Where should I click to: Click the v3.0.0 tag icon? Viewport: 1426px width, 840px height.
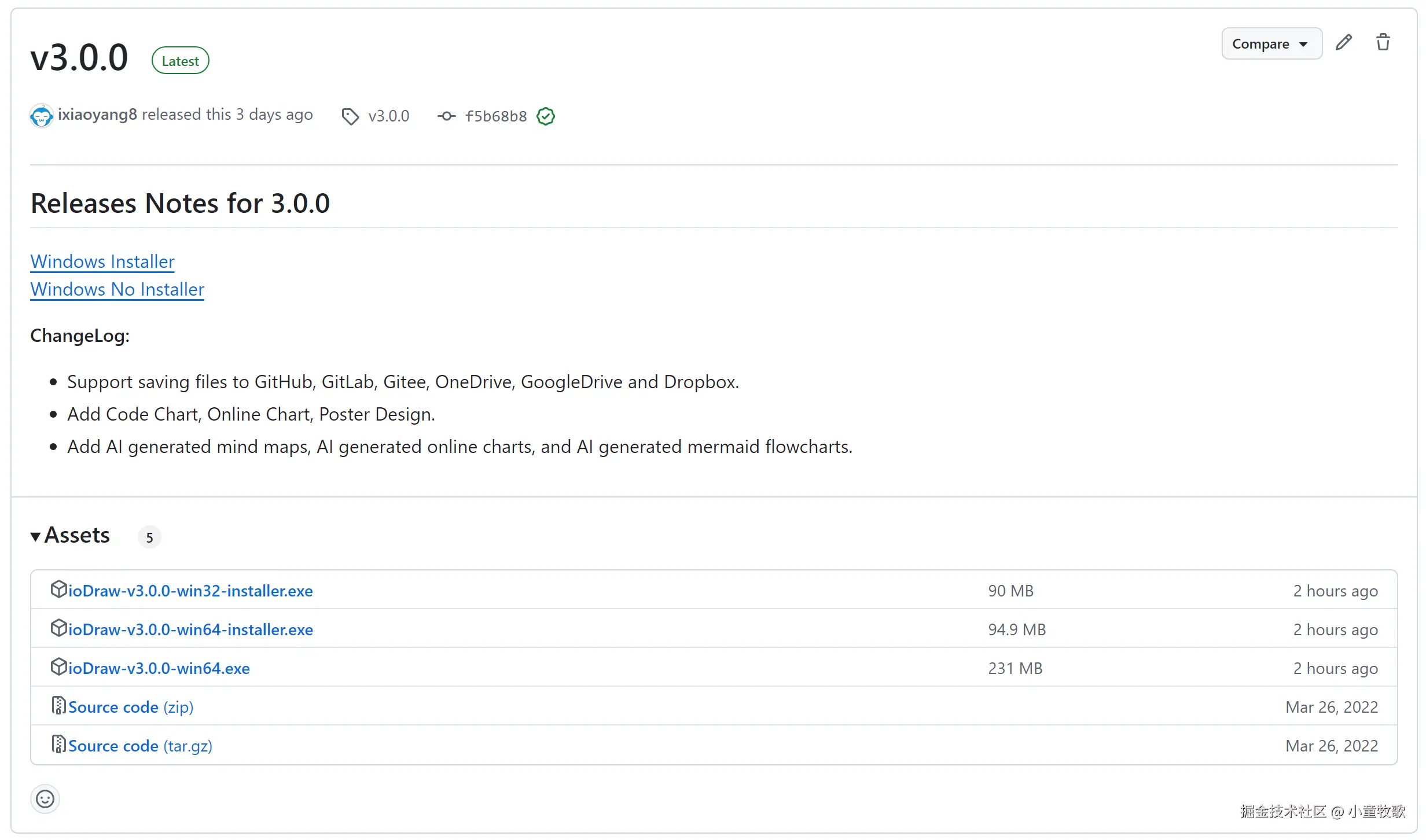[x=350, y=117]
